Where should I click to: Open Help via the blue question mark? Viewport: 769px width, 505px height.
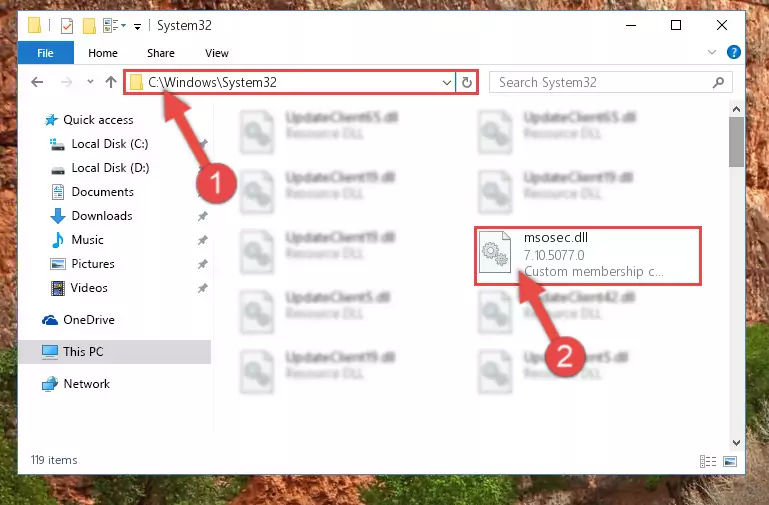[x=734, y=52]
